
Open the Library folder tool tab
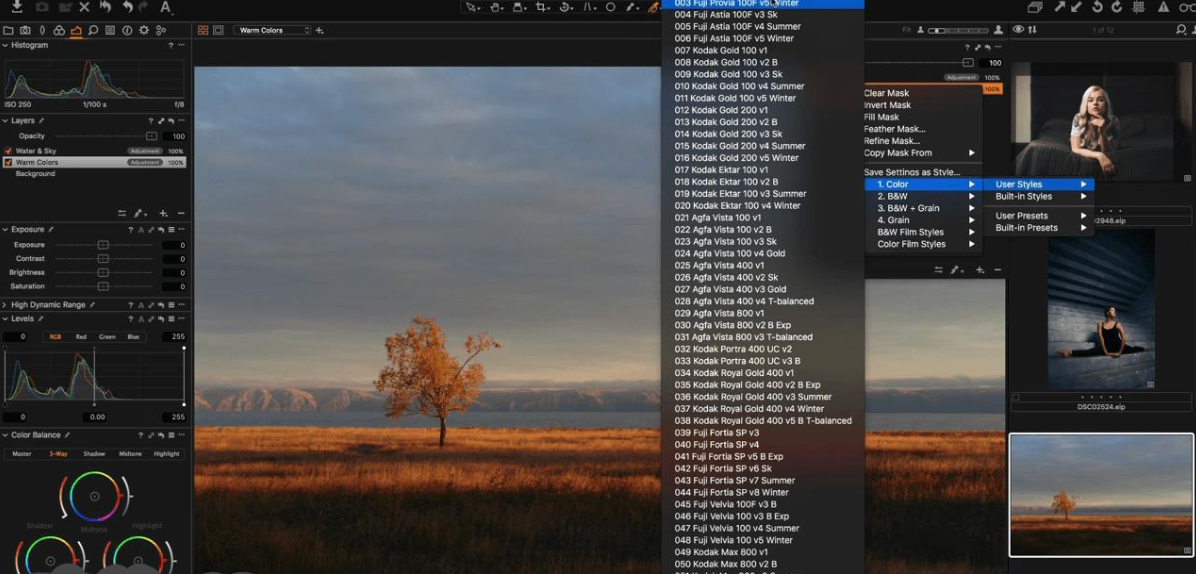(x=8, y=30)
